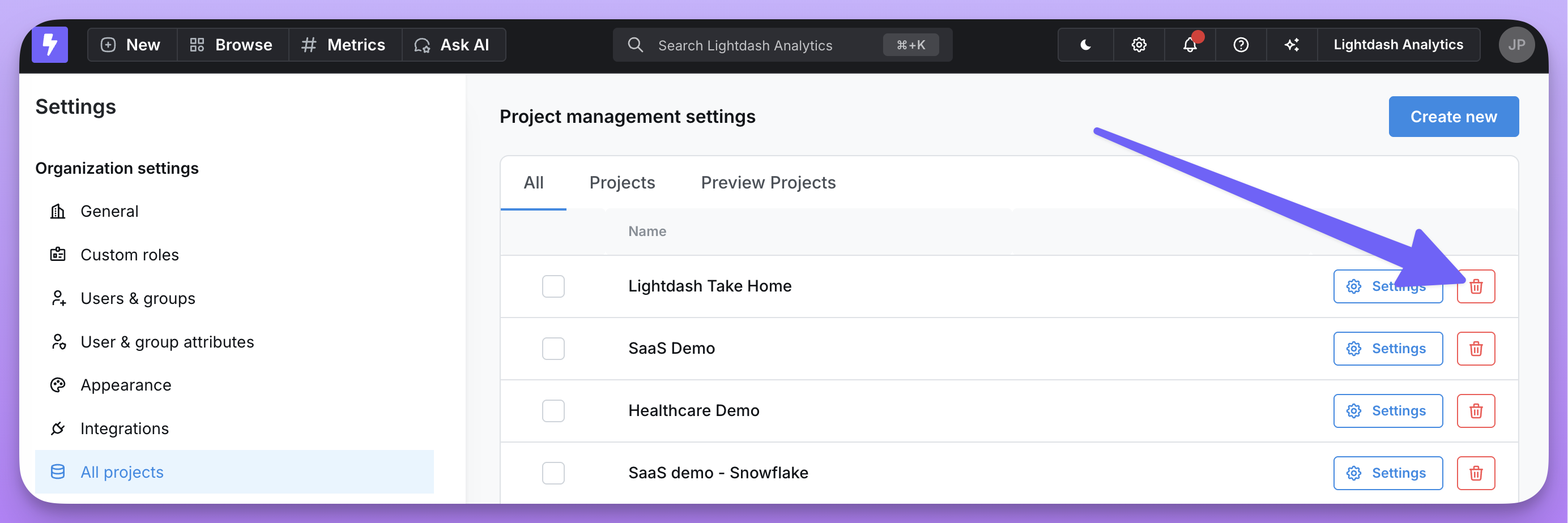Switch to the Projects tab

pyautogui.click(x=621, y=182)
